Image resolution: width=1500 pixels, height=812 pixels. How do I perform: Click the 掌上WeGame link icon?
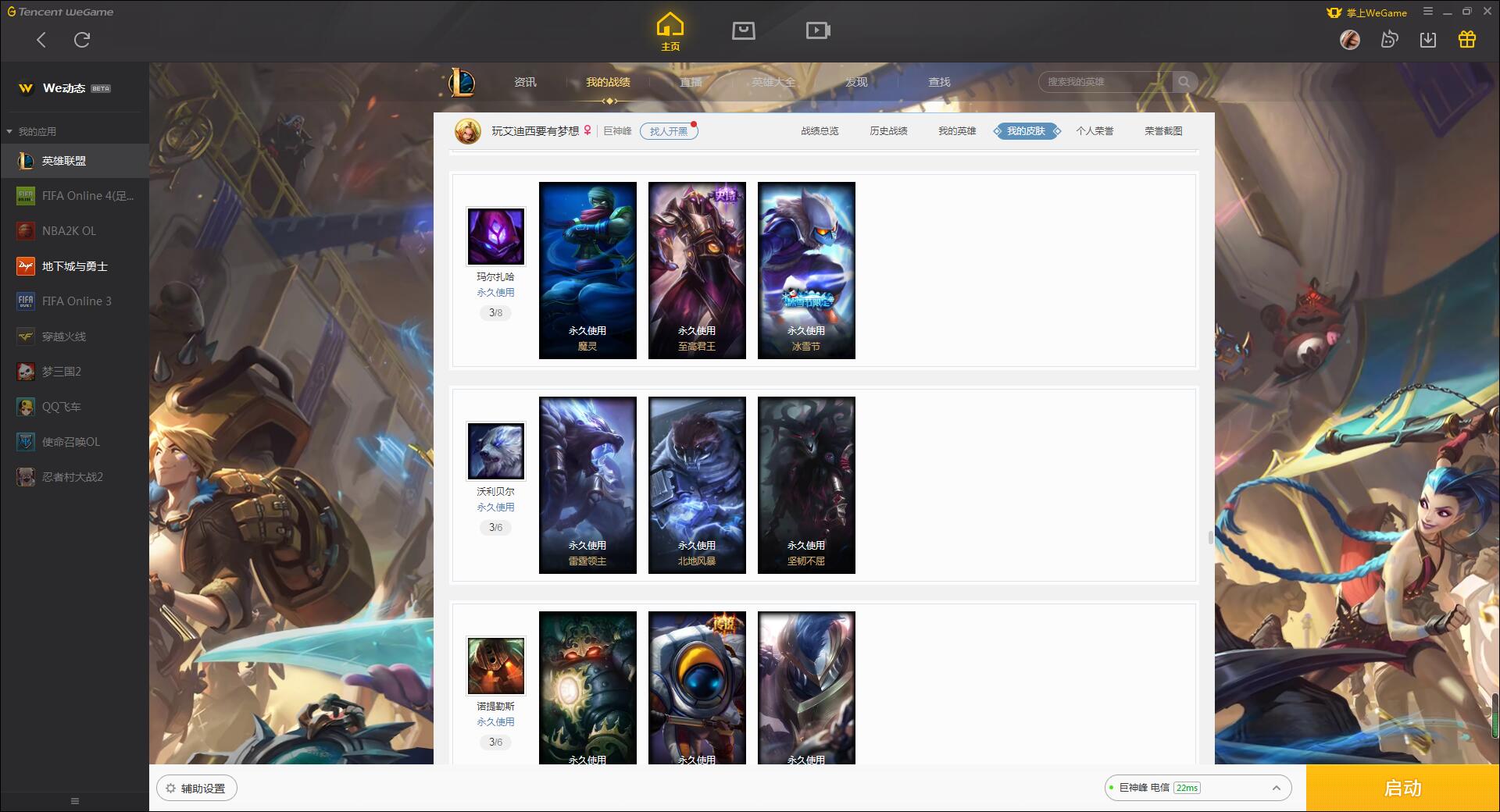click(x=1366, y=12)
